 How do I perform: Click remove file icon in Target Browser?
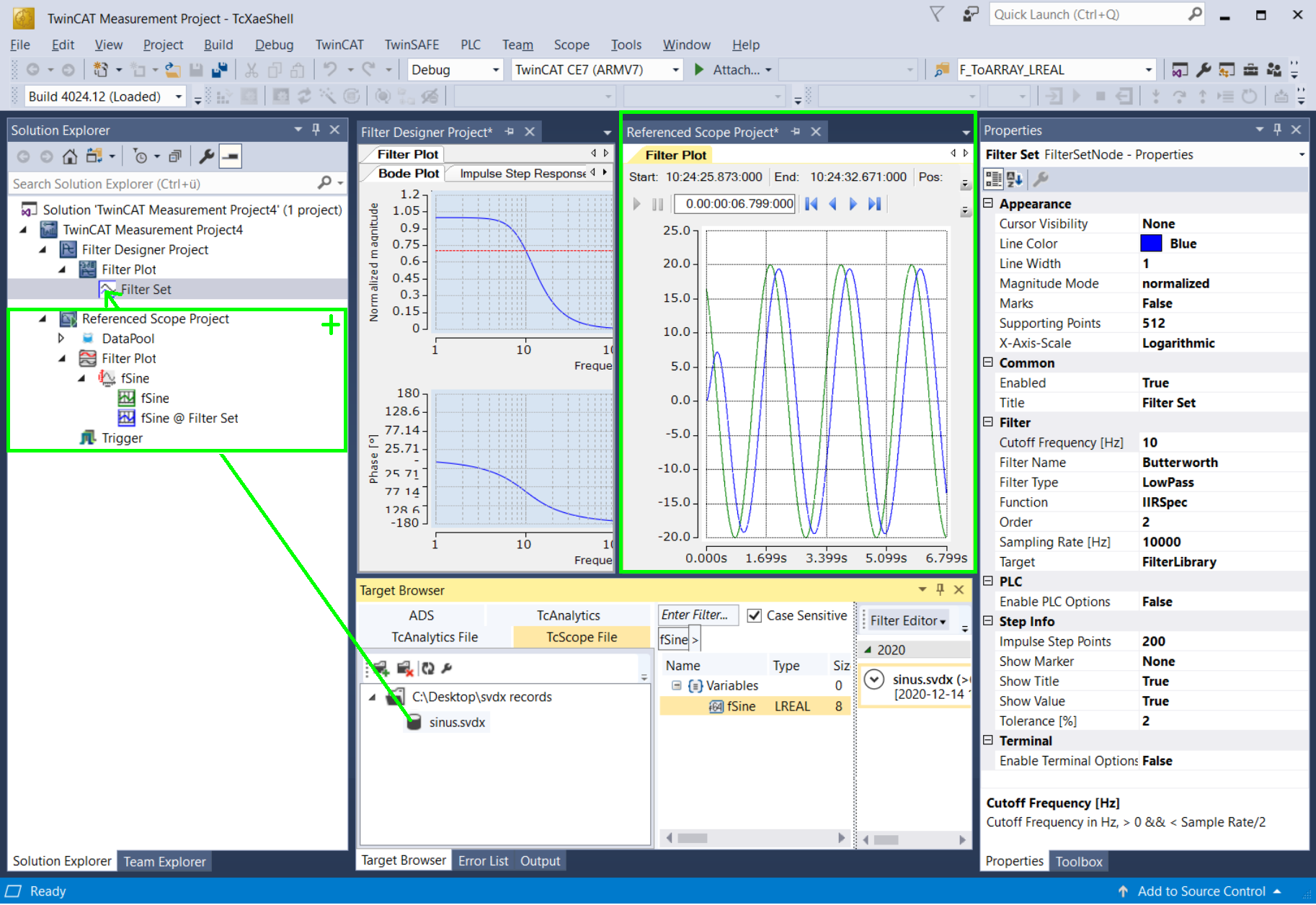(405, 669)
